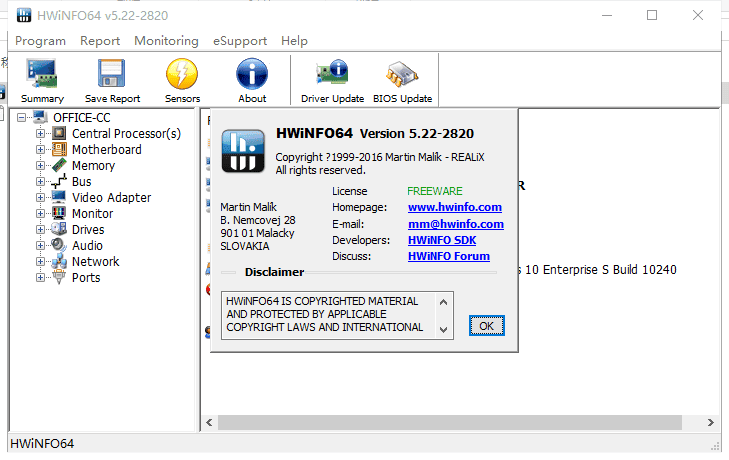Click the About info icon
The height and width of the screenshot is (460, 729).
[x=252, y=75]
